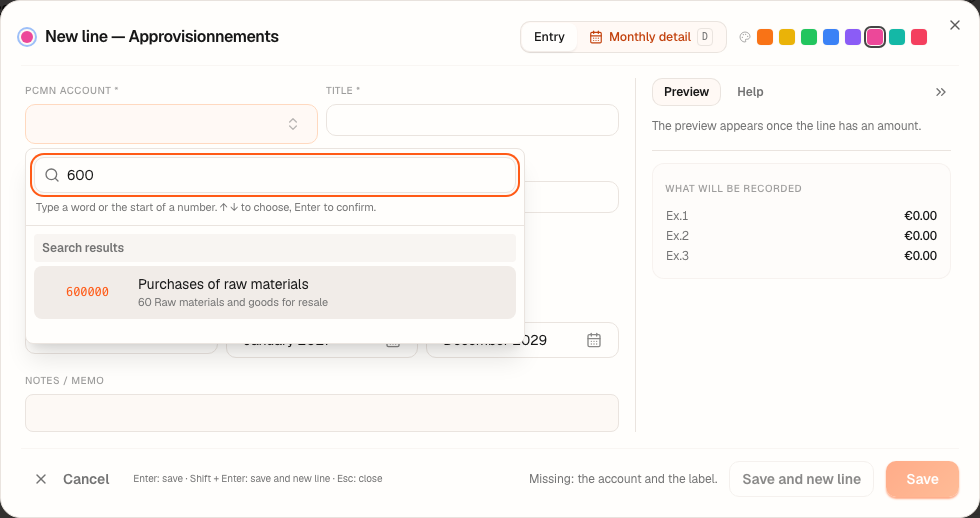The image size is (980, 518).
Task: Click the Notes / Memo text area
Action: [x=322, y=413]
